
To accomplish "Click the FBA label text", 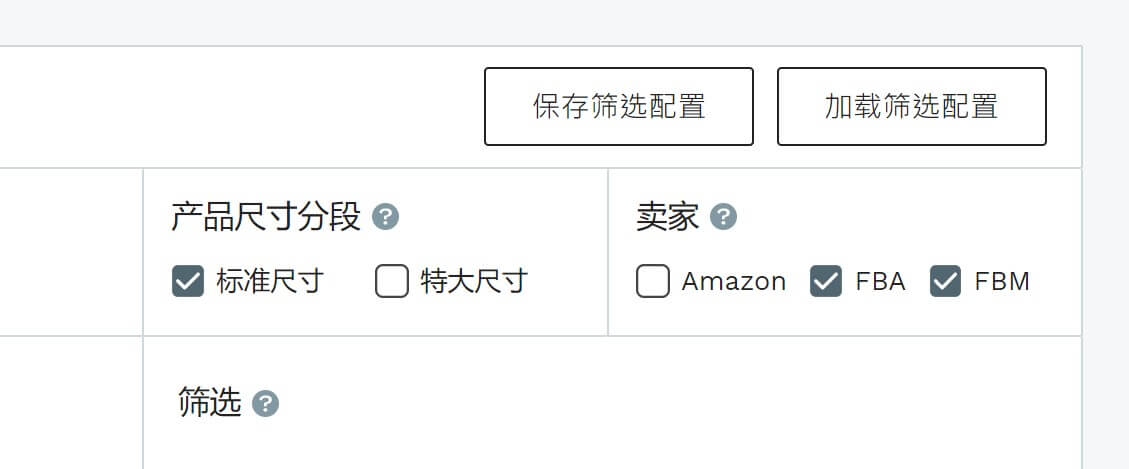I will click(x=880, y=282).
